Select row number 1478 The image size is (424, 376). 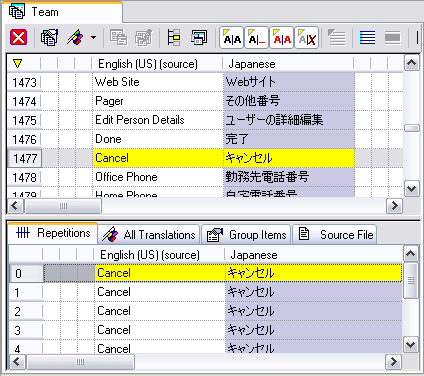[24, 177]
